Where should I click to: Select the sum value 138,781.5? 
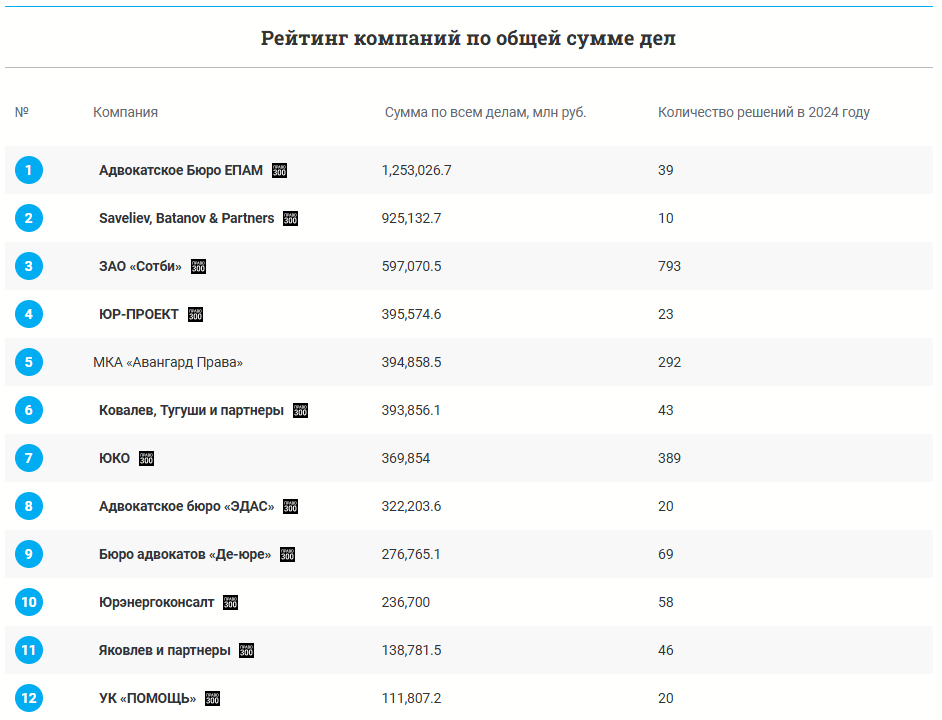tap(412, 650)
